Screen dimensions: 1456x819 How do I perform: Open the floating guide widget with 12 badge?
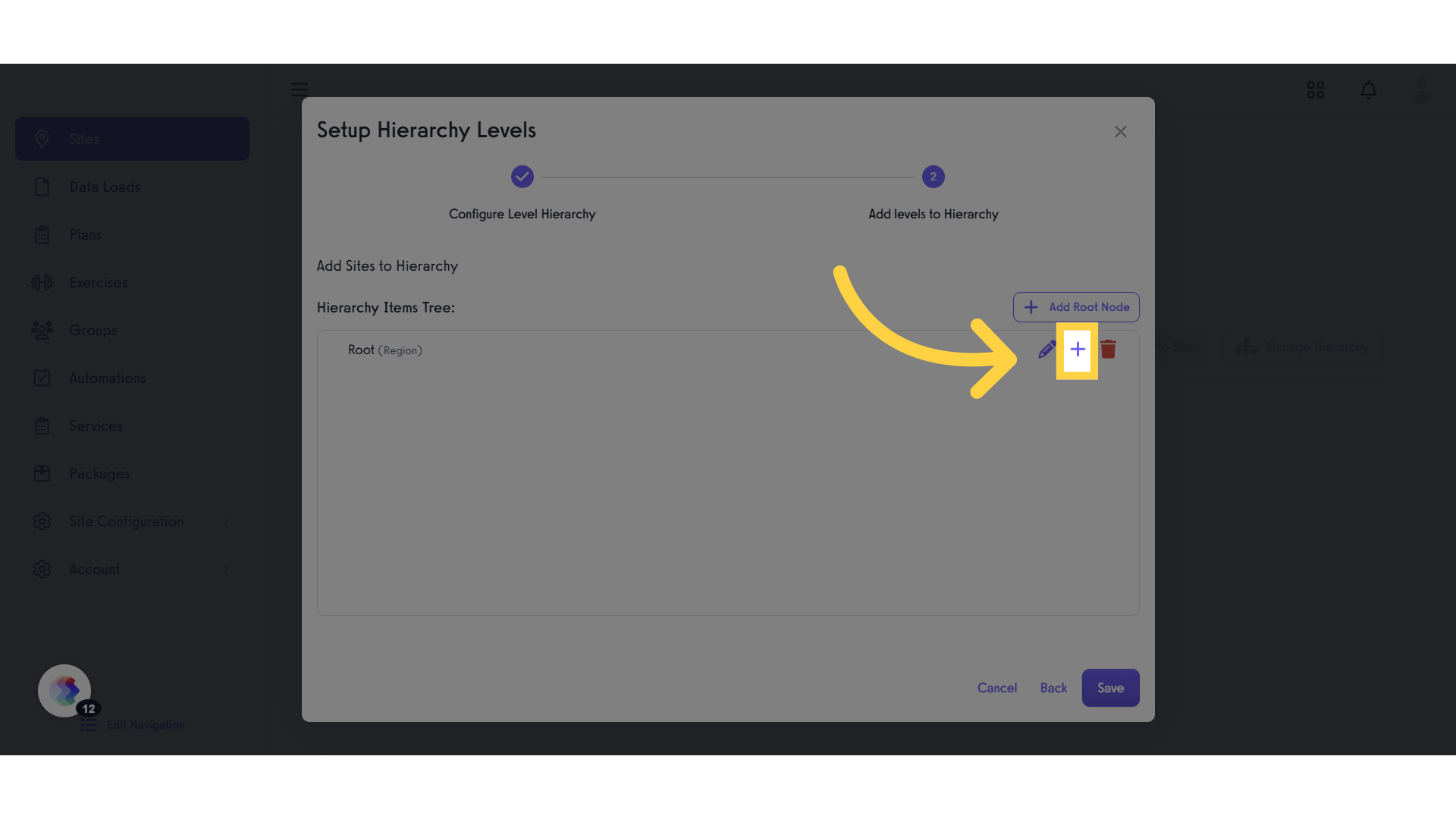tap(64, 691)
